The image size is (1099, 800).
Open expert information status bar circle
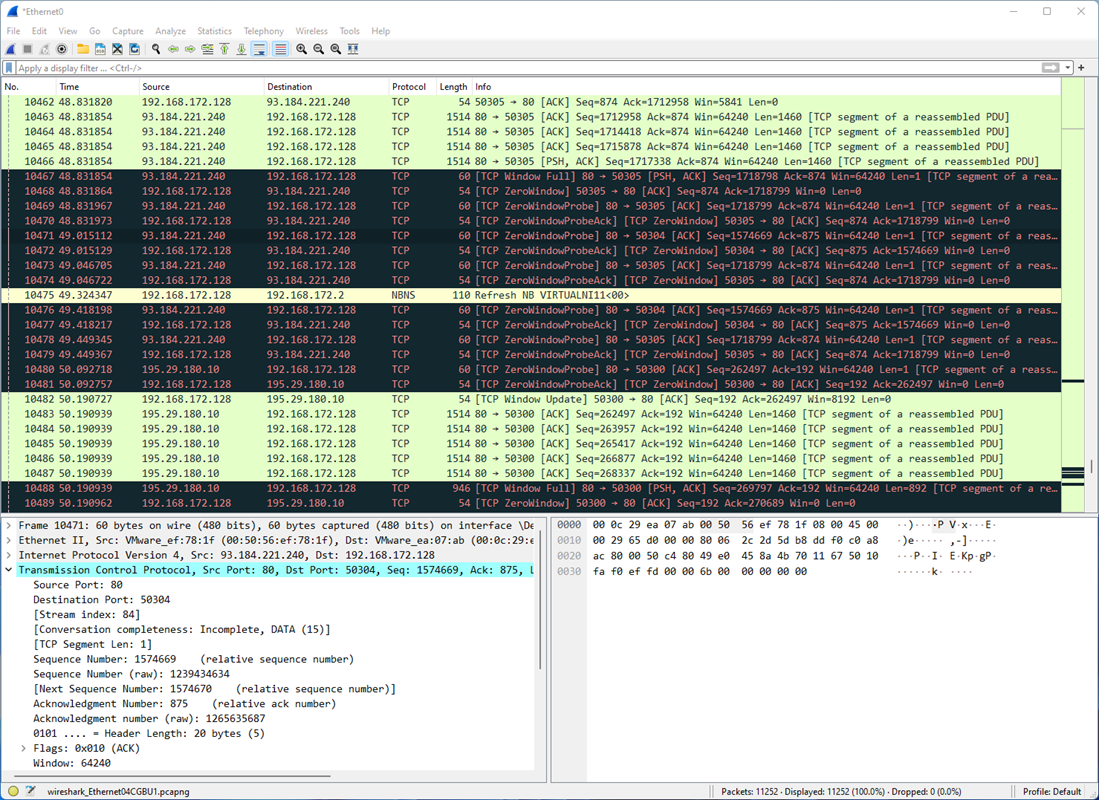(13, 792)
